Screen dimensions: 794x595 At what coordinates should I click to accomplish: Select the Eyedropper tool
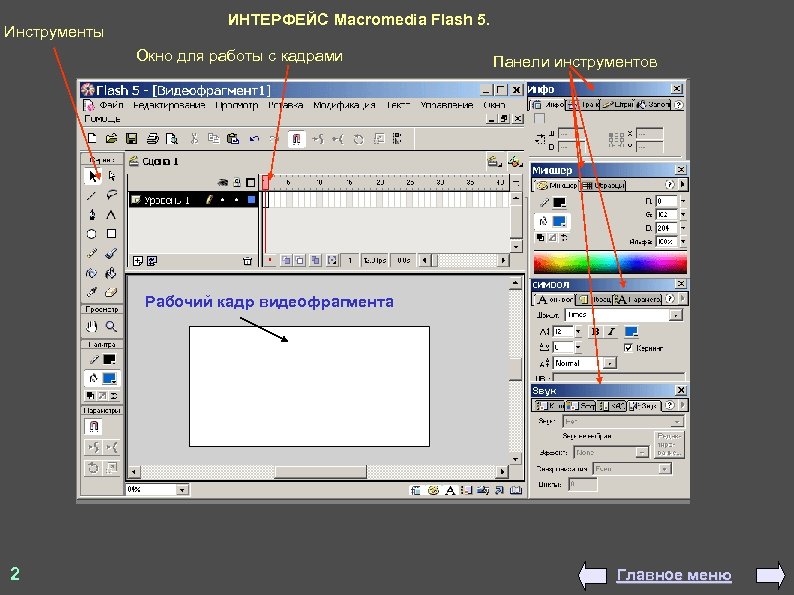pos(92,292)
